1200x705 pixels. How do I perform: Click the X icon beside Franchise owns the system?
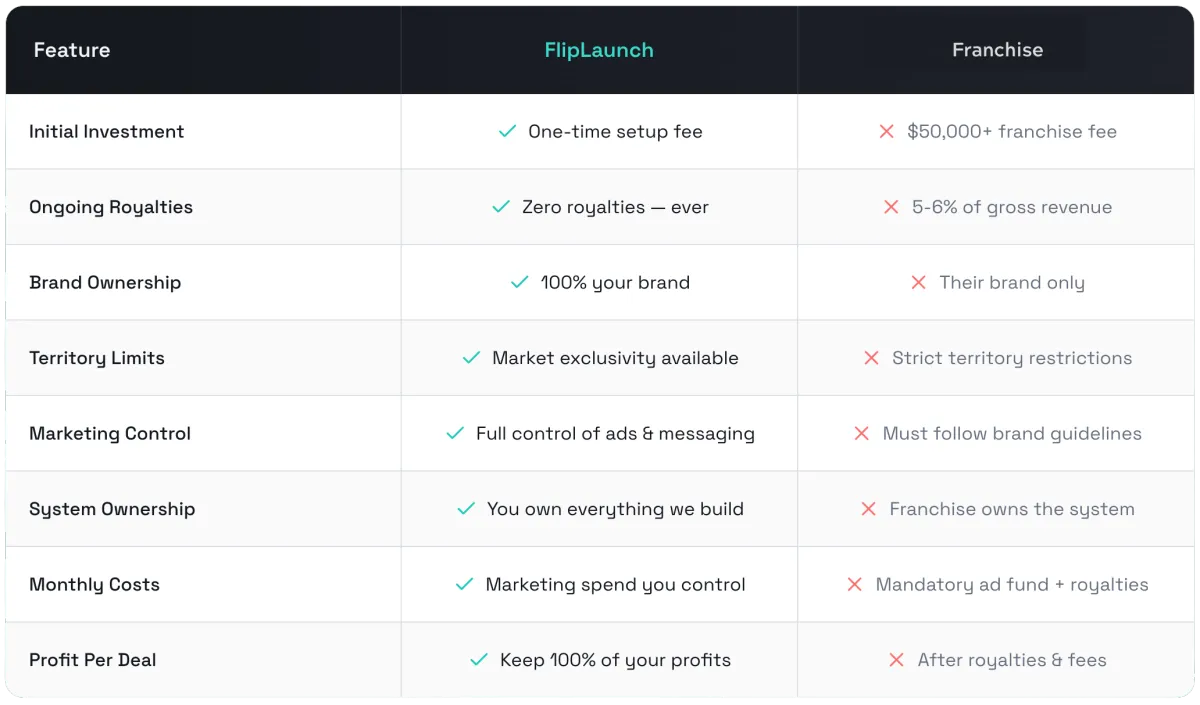pyautogui.click(x=868, y=509)
